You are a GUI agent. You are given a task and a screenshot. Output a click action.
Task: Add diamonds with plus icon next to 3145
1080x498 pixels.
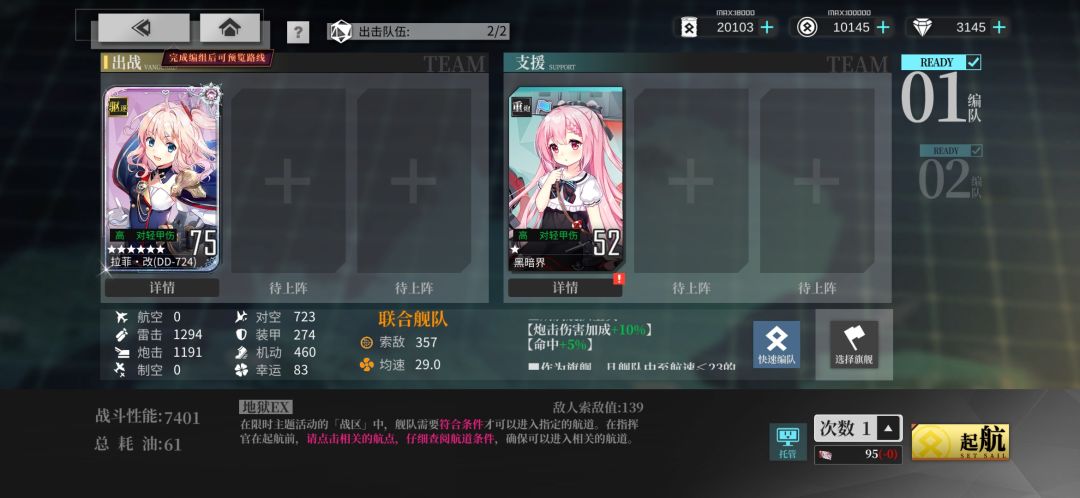point(999,28)
